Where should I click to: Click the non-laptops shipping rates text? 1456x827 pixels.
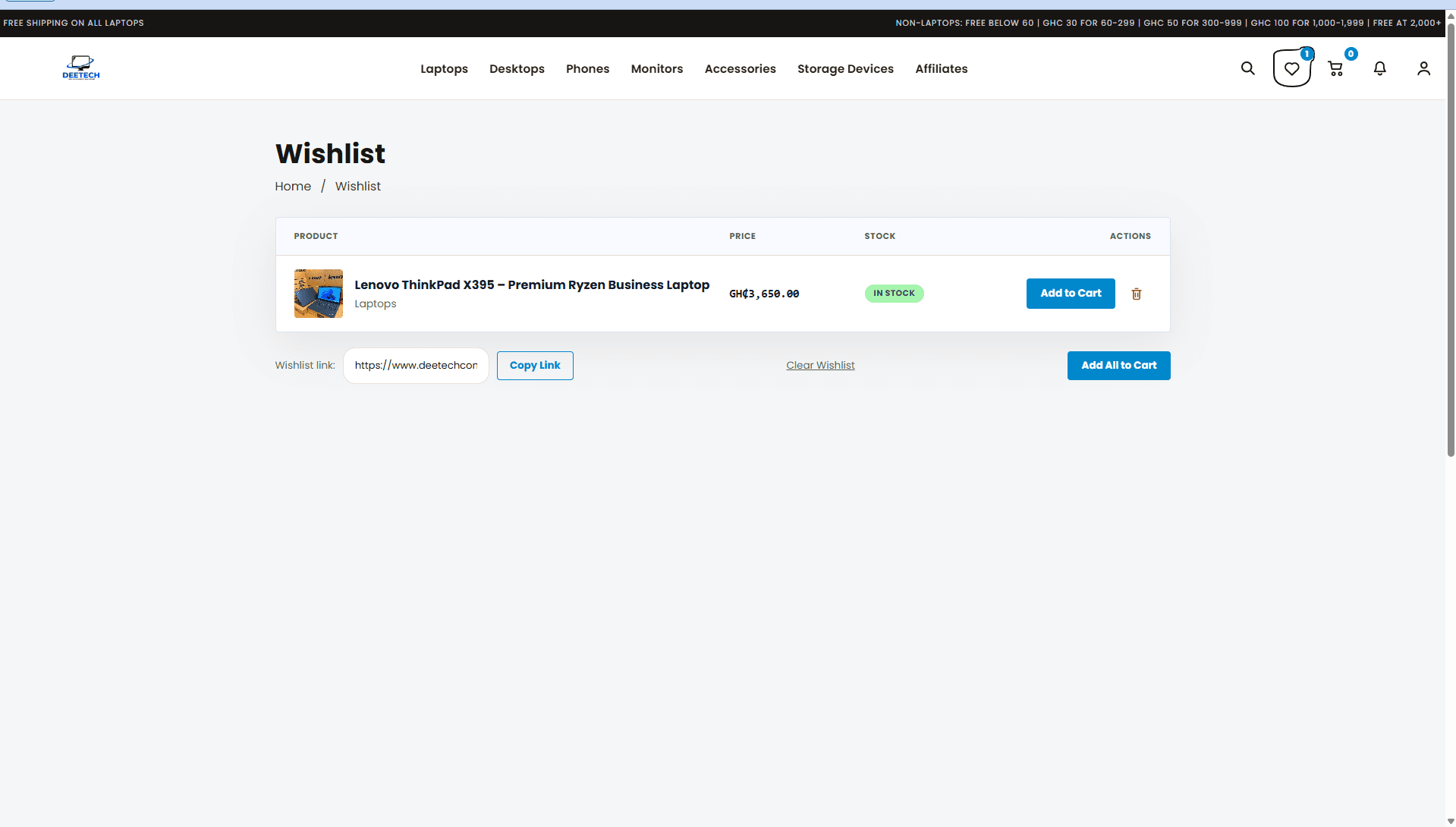(x=1168, y=23)
